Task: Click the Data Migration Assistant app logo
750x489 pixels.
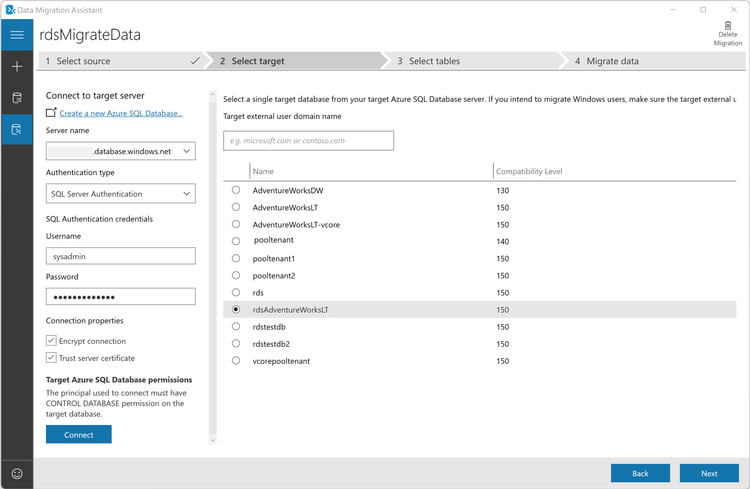Action: [x=10, y=10]
